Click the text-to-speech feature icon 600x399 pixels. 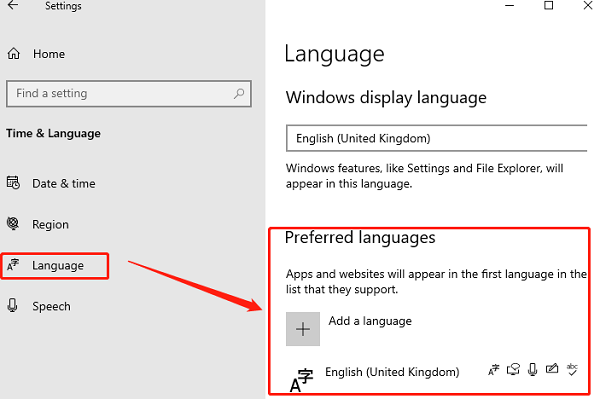tap(513, 369)
